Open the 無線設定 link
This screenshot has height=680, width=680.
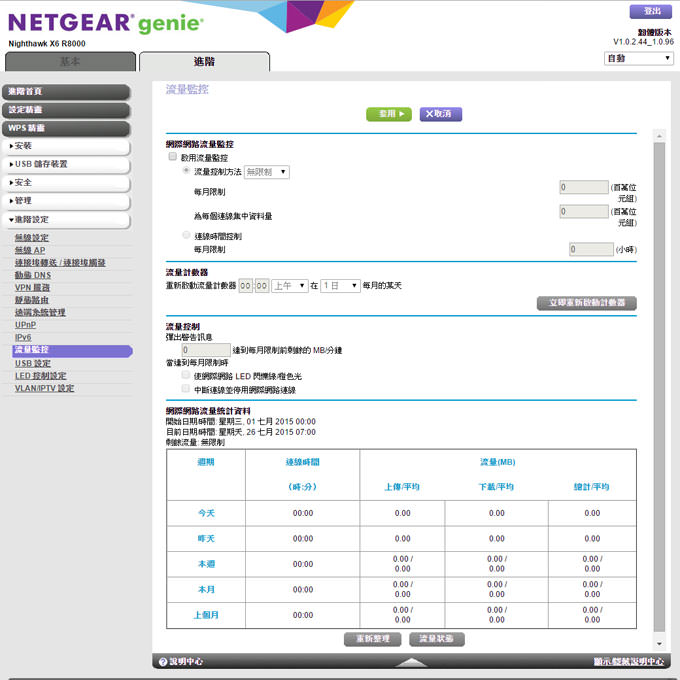click(32, 238)
